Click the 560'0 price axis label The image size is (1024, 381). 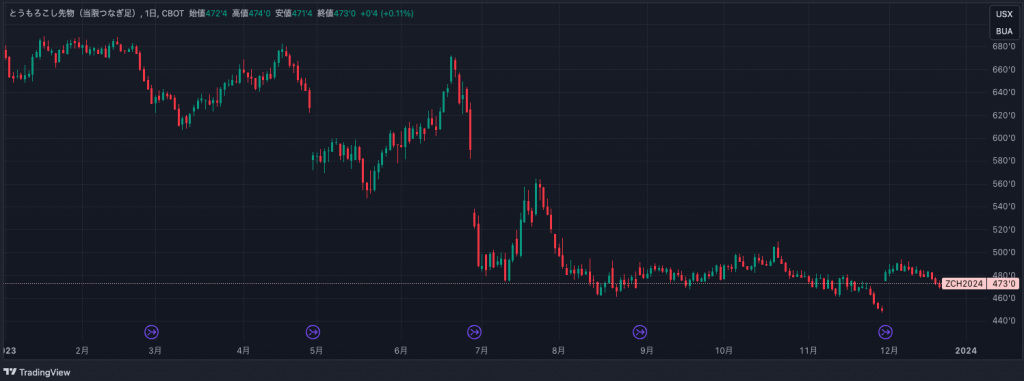(1004, 184)
